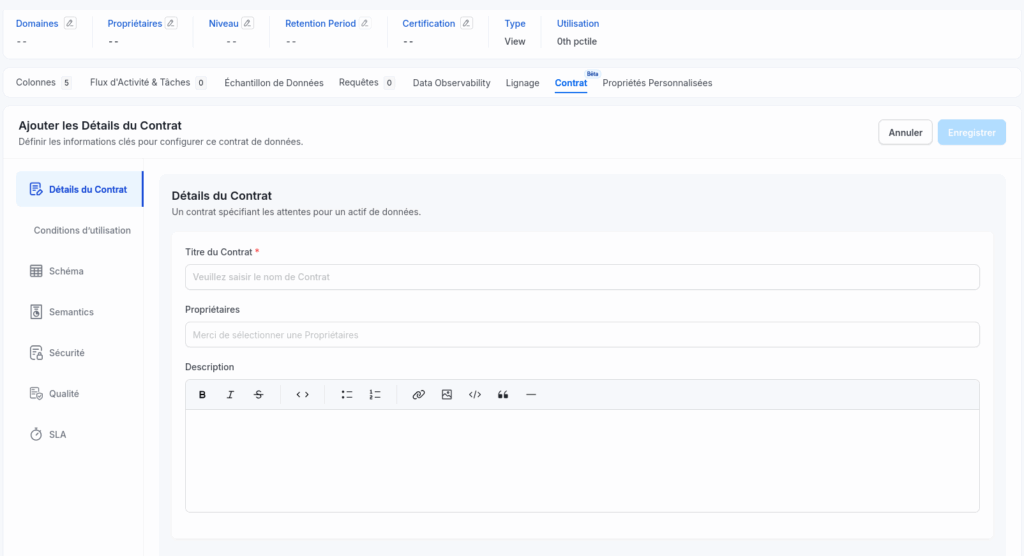Open the Propriétaires selection dropdown

[x=582, y=335]
